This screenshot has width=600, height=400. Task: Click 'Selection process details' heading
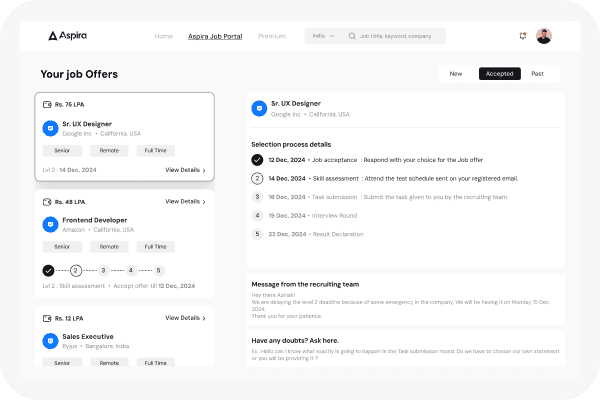coord(291,144)
